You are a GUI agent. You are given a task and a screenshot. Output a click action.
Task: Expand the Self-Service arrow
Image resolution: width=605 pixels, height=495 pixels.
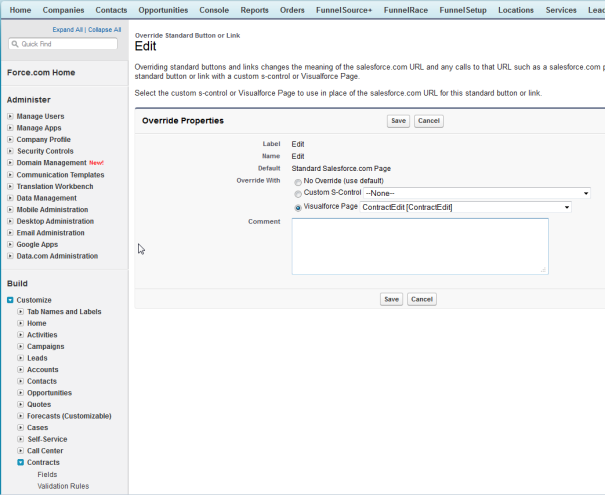(21, 439)
